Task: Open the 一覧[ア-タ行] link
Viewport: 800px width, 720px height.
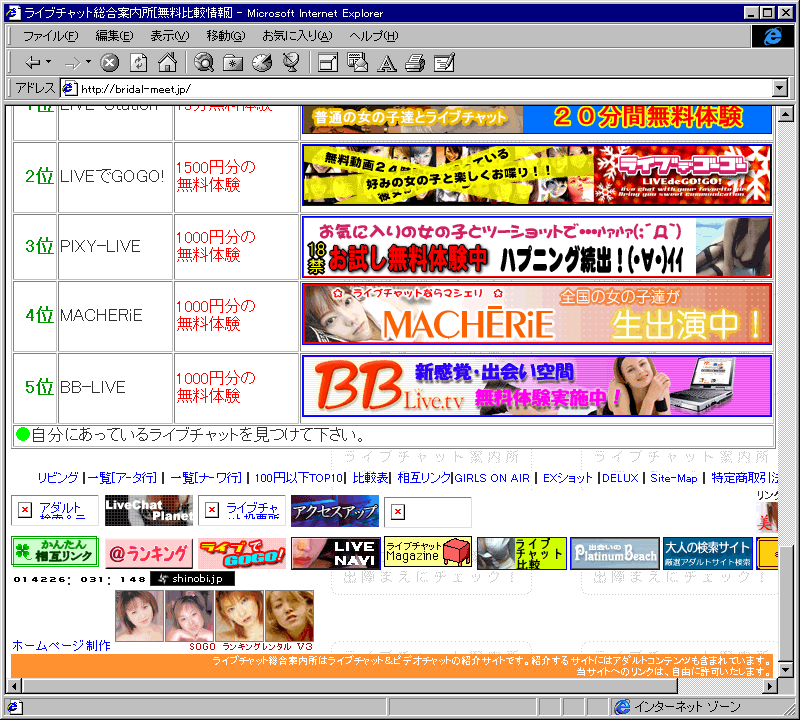Action: [x=122, y=478]
